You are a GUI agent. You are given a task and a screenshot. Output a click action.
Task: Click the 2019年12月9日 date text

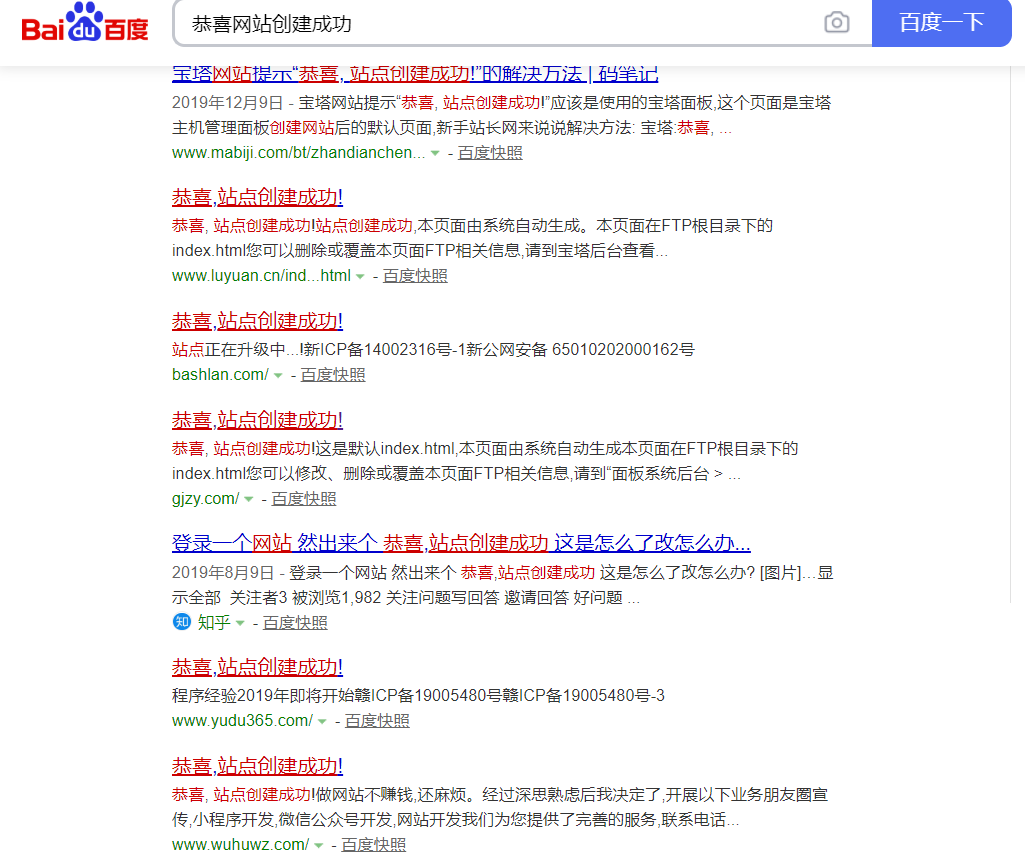pos(227,103)
